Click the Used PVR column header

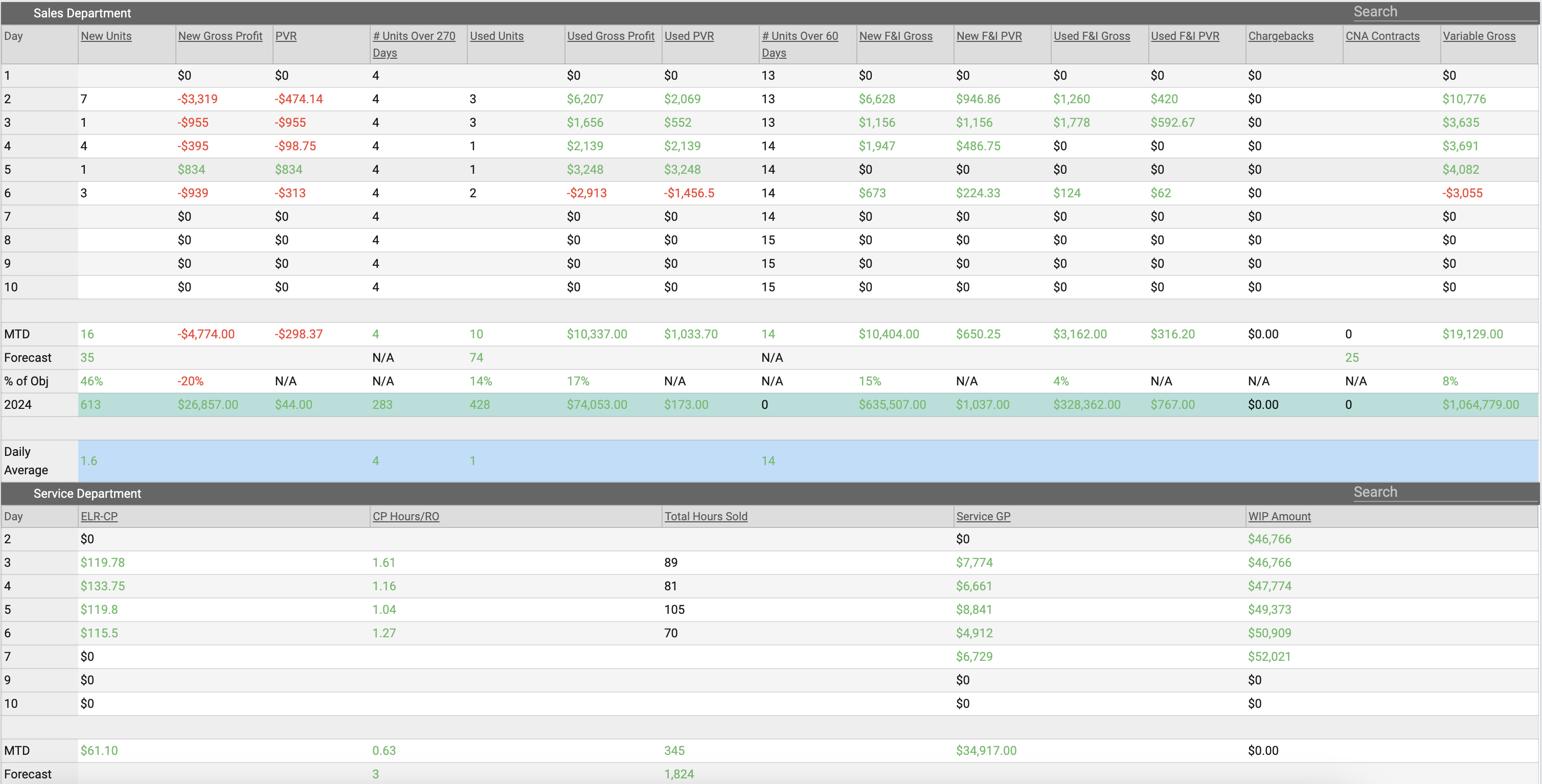689,36
